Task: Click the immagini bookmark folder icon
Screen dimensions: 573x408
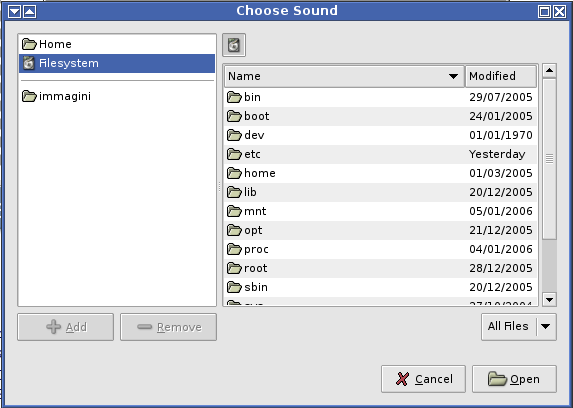Action: 29,96
